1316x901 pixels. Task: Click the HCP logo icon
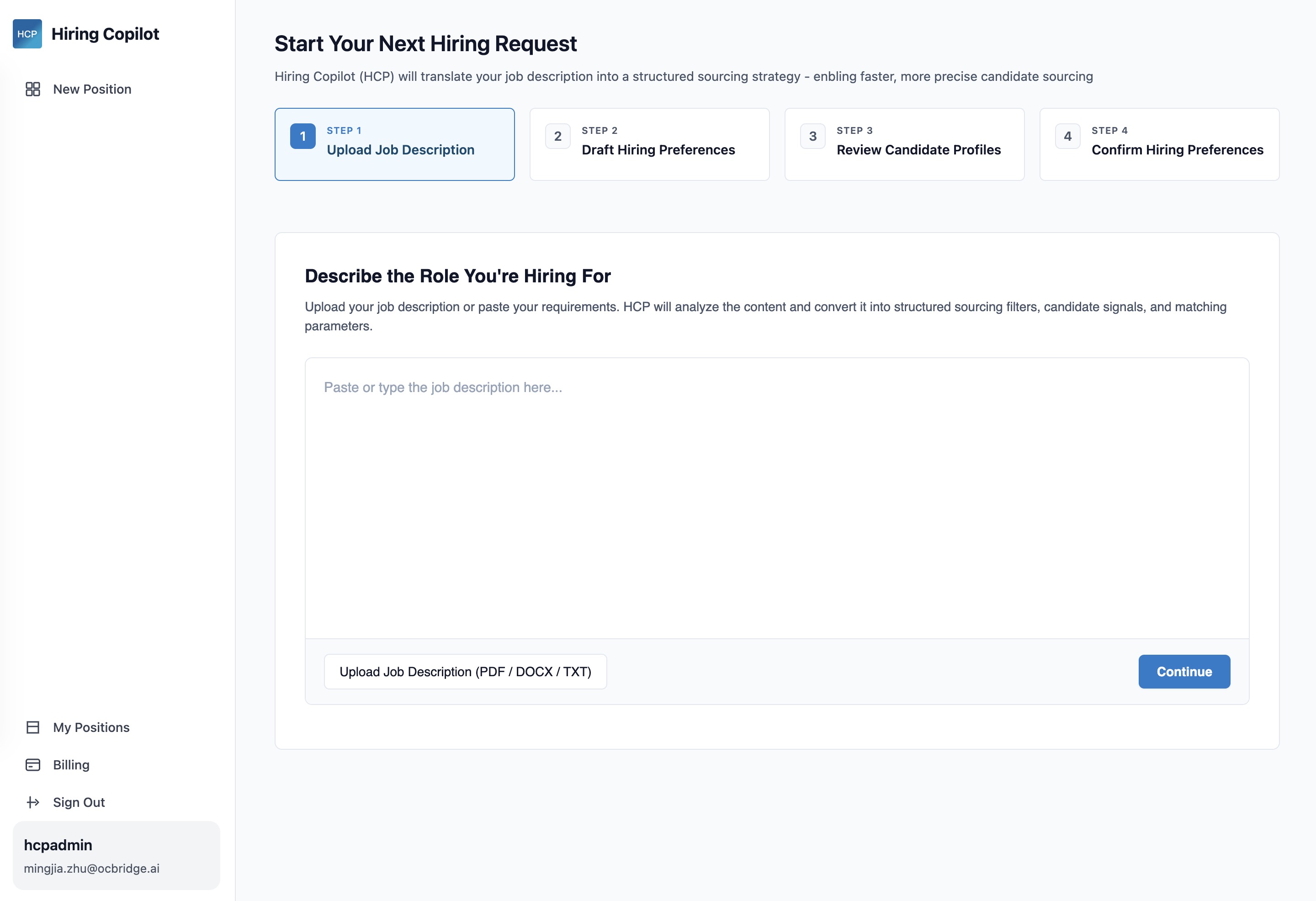(x=27, y=34)
